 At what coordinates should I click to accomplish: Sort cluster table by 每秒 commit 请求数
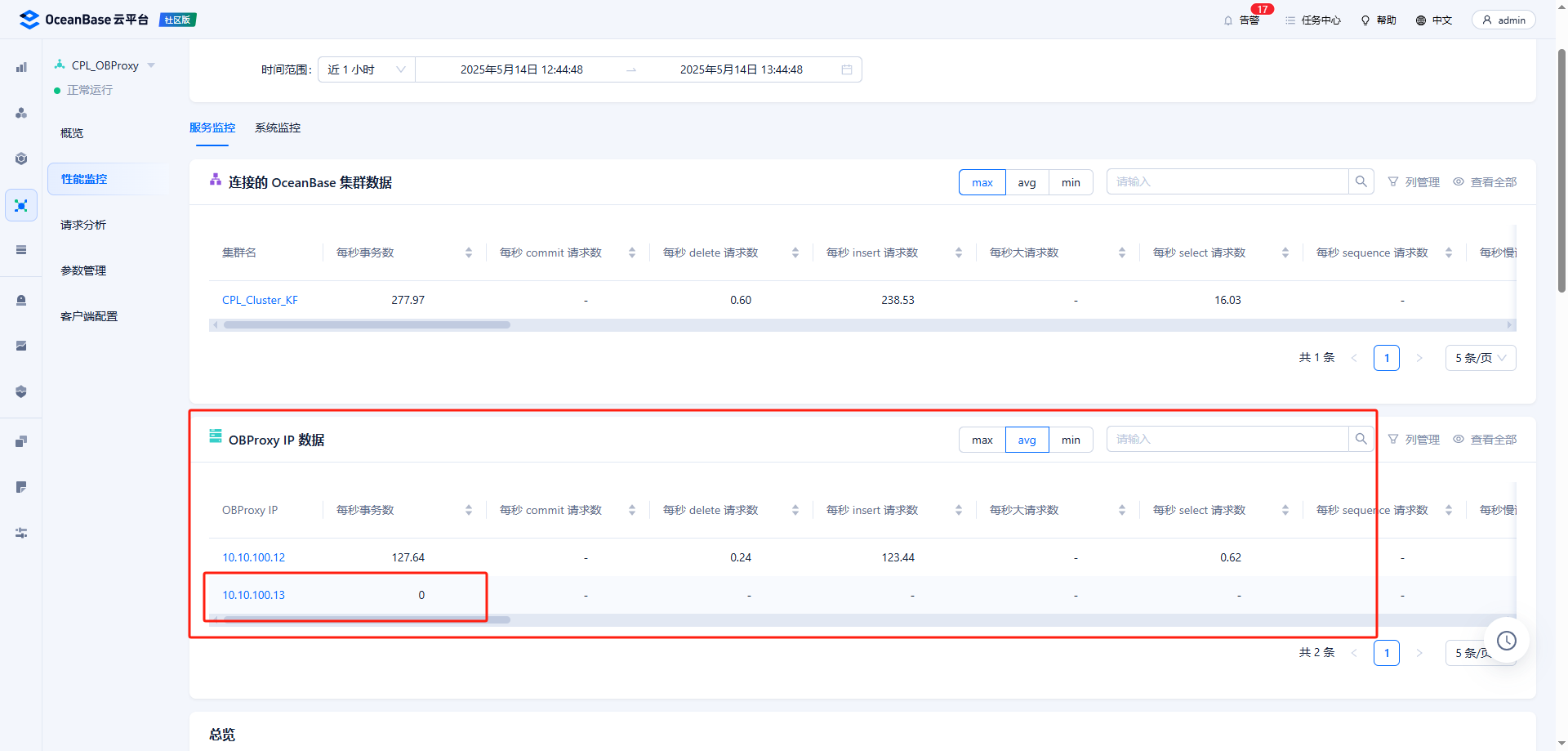632,253
